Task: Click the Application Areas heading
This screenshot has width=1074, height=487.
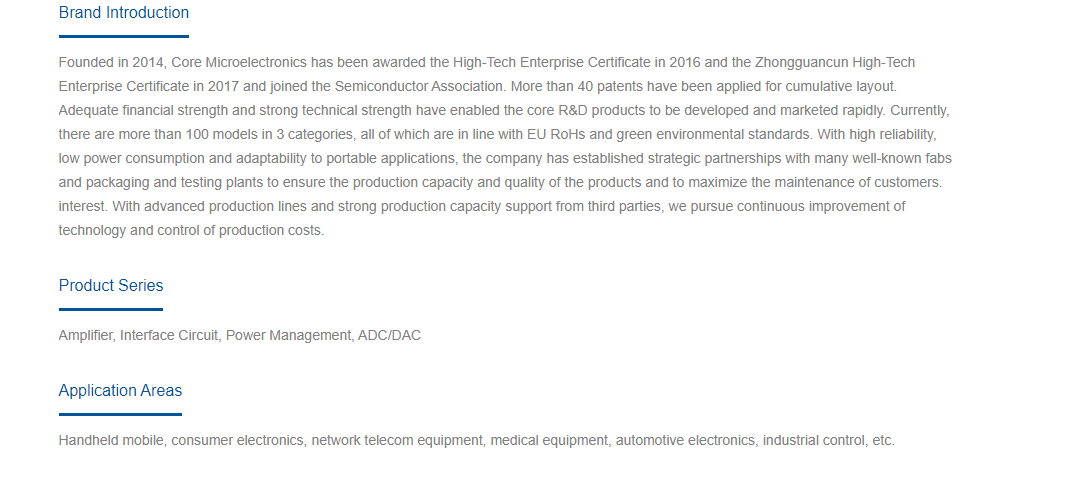Action: tap(120, 390)
